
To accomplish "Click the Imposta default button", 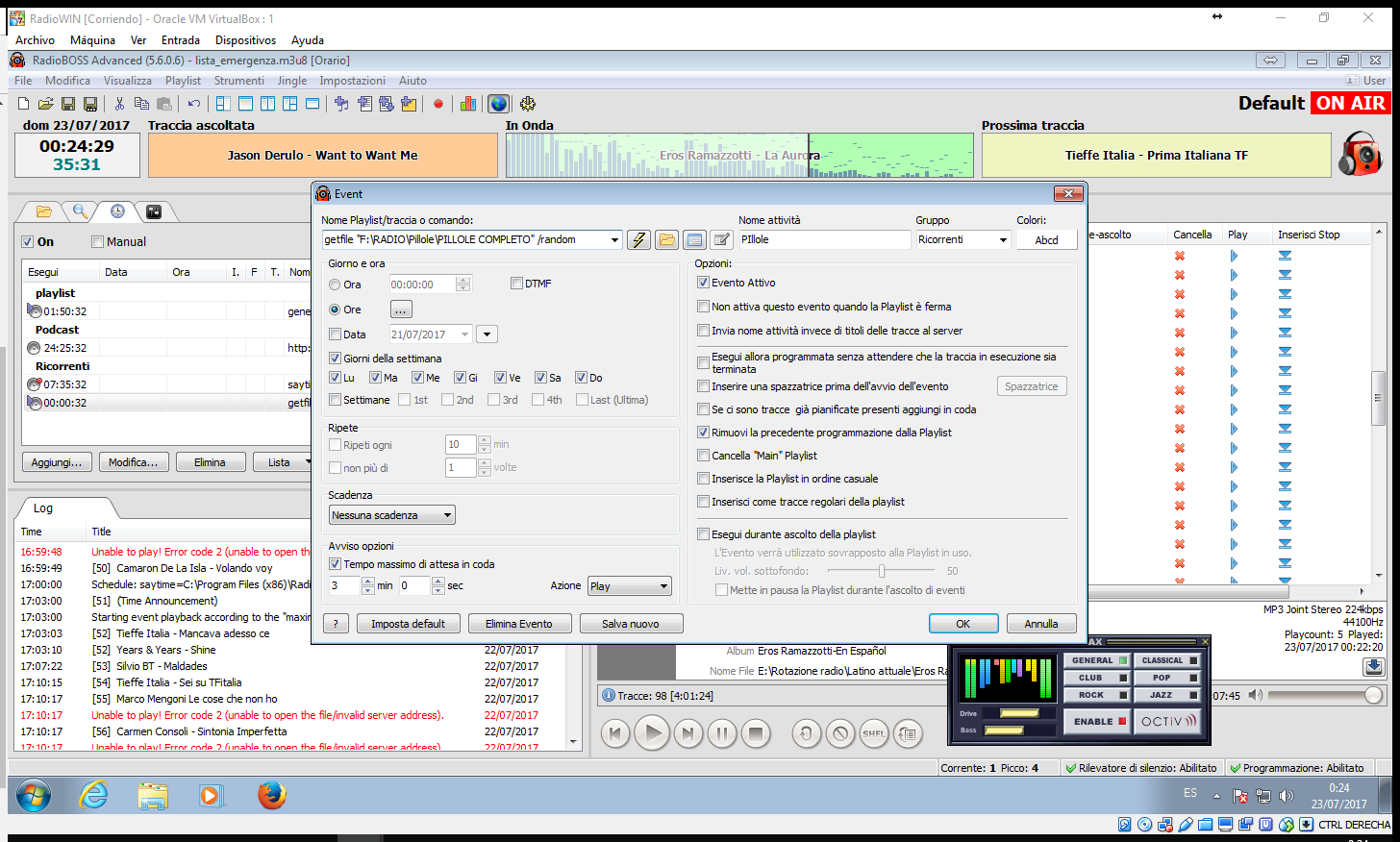I will (409, 624).
